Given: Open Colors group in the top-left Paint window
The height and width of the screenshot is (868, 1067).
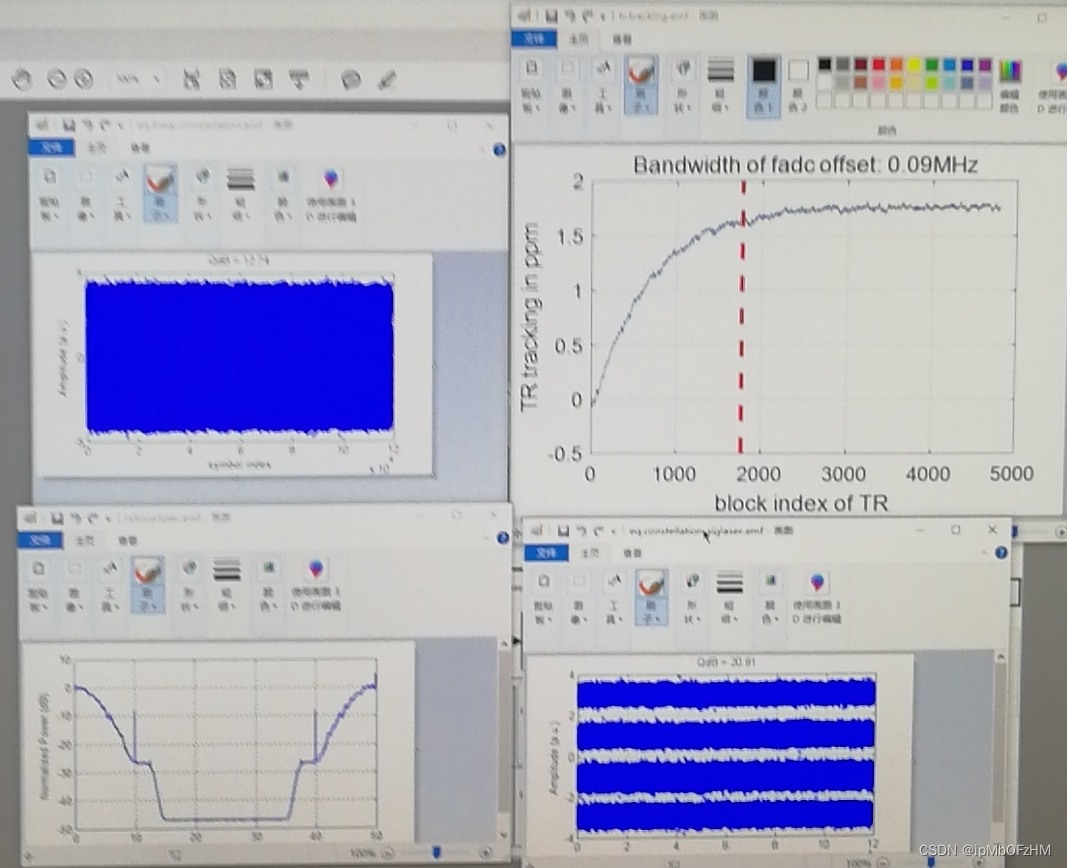Looking at the screenshot, I should [x=282, y=194].
